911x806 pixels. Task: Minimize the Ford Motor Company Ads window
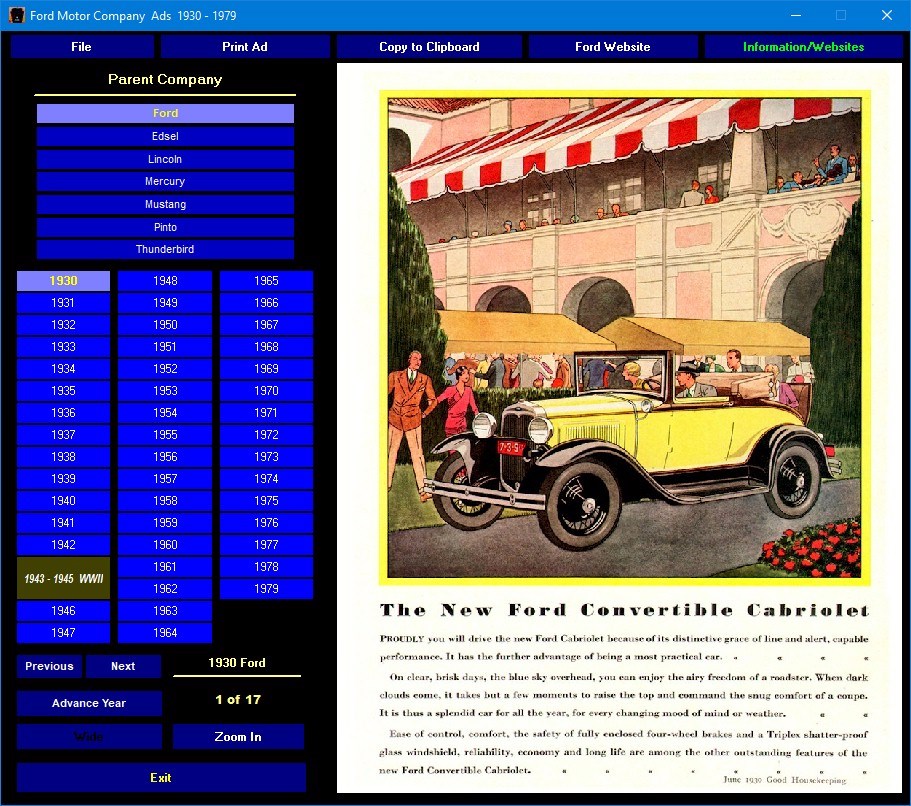tap(796, 15)
